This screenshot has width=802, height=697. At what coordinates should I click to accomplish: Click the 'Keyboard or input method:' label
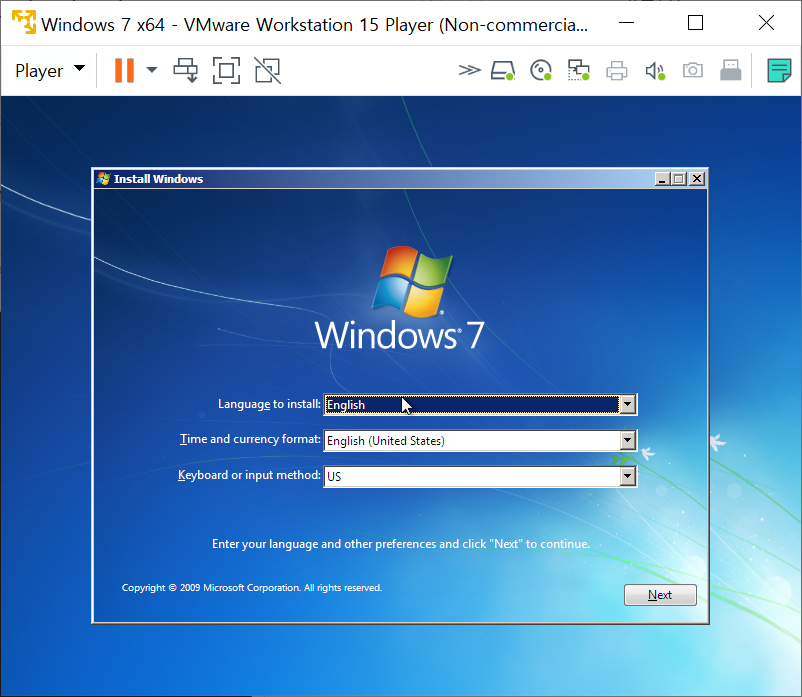(249, 475)
